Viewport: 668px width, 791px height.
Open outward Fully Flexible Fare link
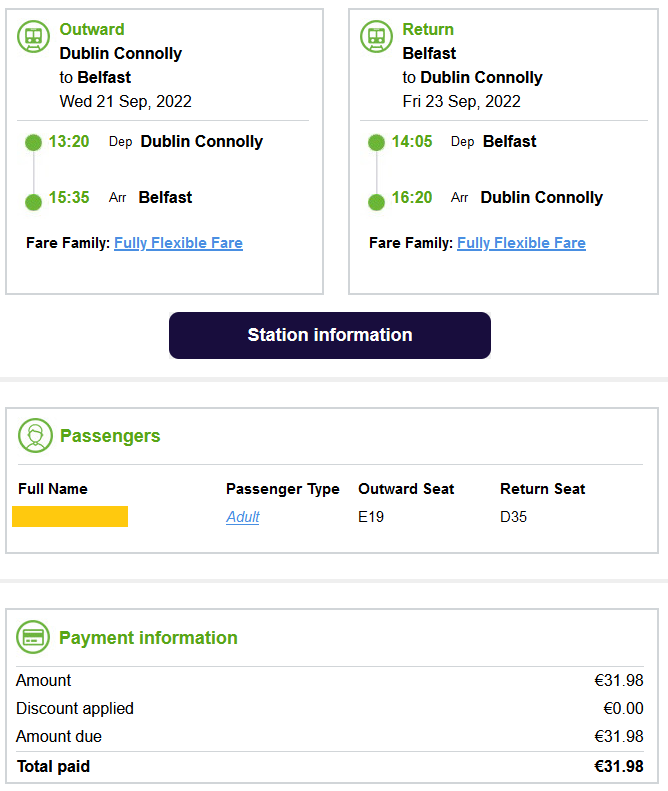(178, 243)
